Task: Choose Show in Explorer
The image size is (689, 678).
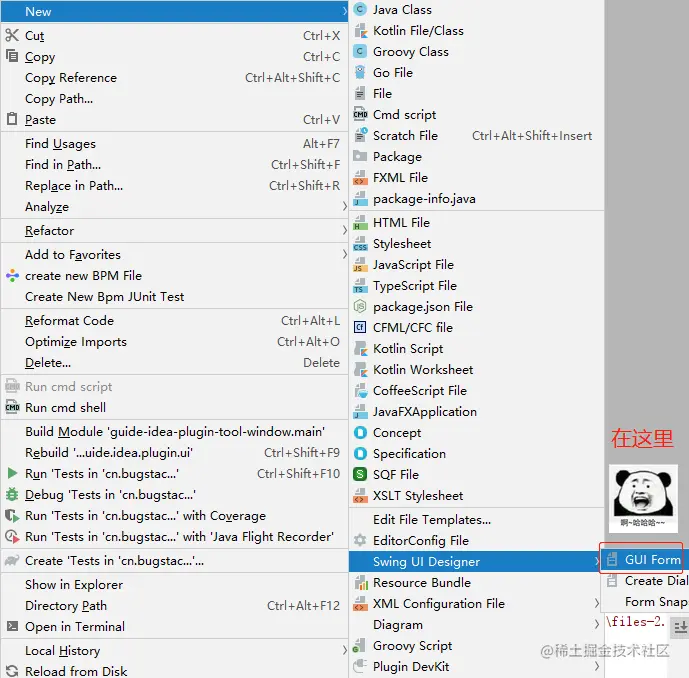Action: tap(174, 584)
